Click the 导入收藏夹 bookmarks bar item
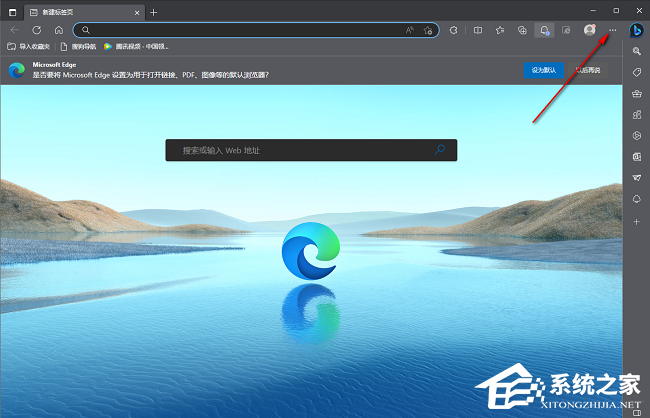Viewport: 650px width, 418px height. 30,46
